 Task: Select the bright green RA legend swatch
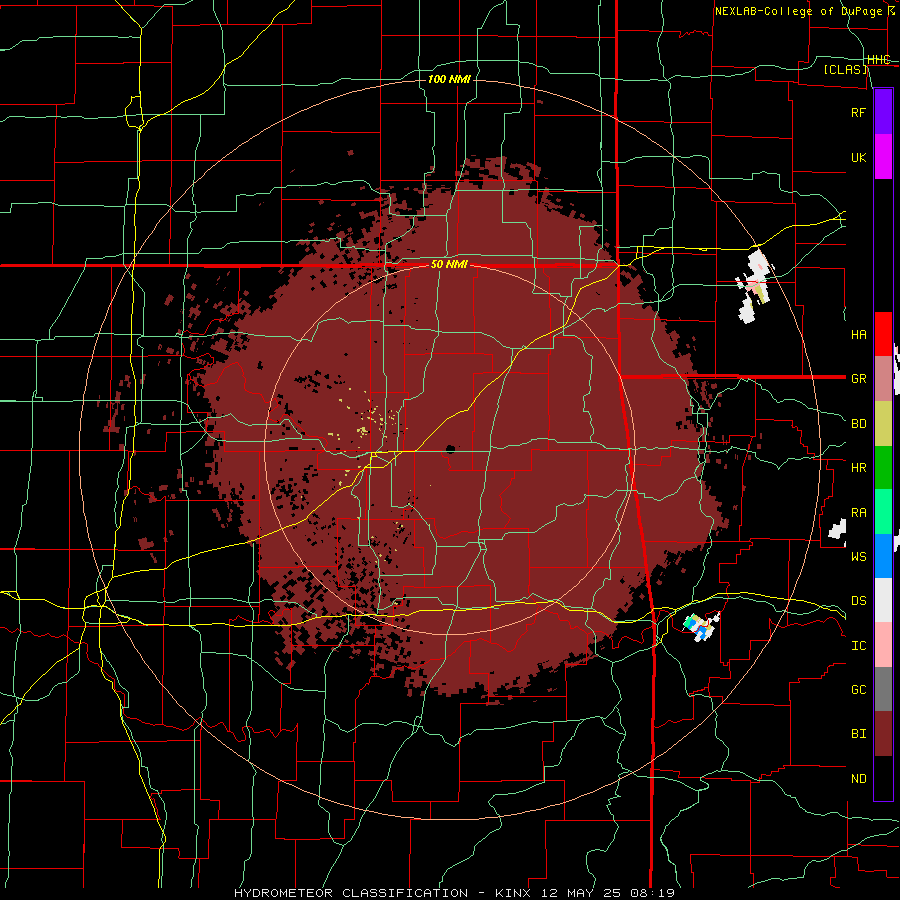(x=883, y=511)
